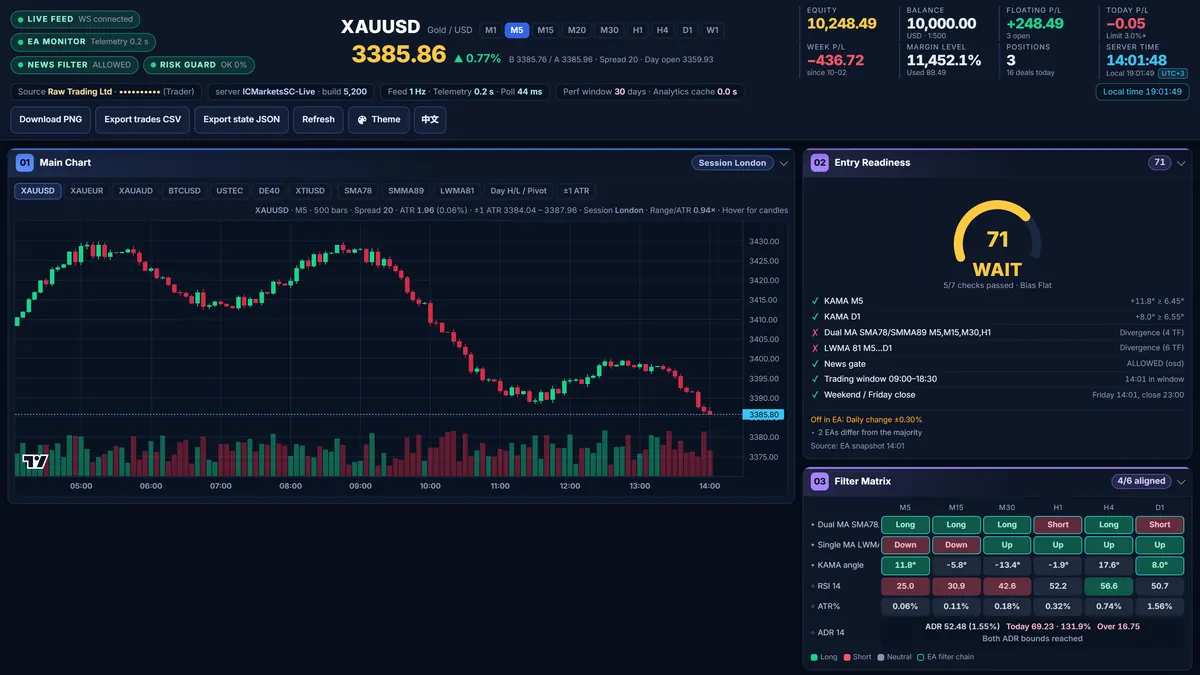Click the checkmark beside News gate
The height and width of the screenshot is (675, 1200).
[x=815, y=364]
